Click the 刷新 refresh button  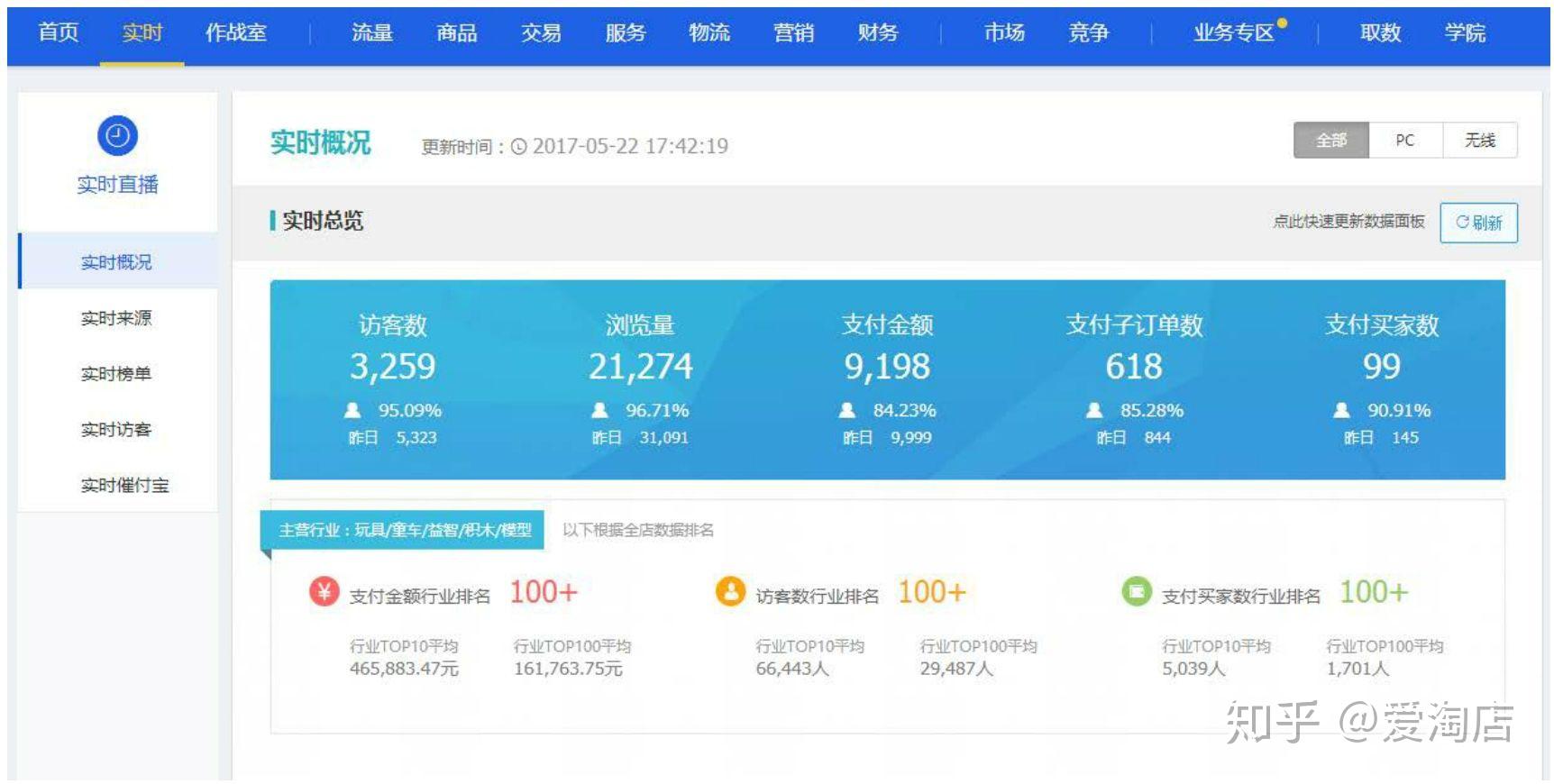point(1479,223)
